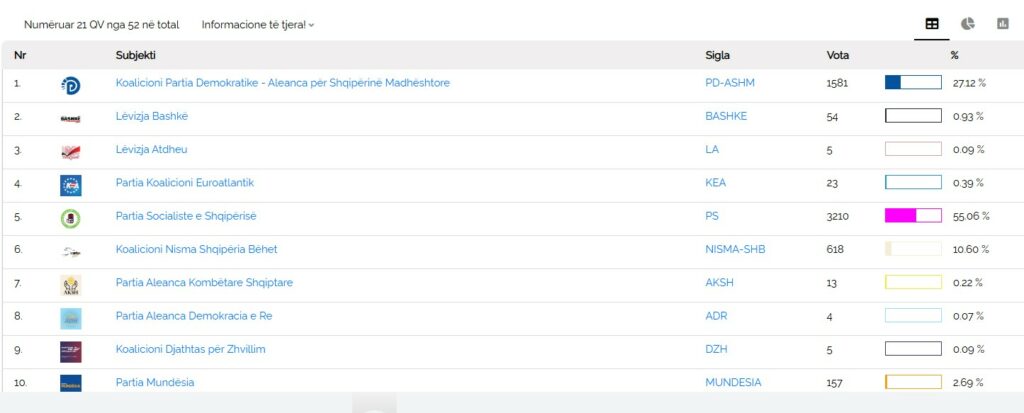Viewport: 1024px width, 413px height.
Task: Open Koalicioni Nisma Shqipëria Bëhet link
Action: coord(196,249)
